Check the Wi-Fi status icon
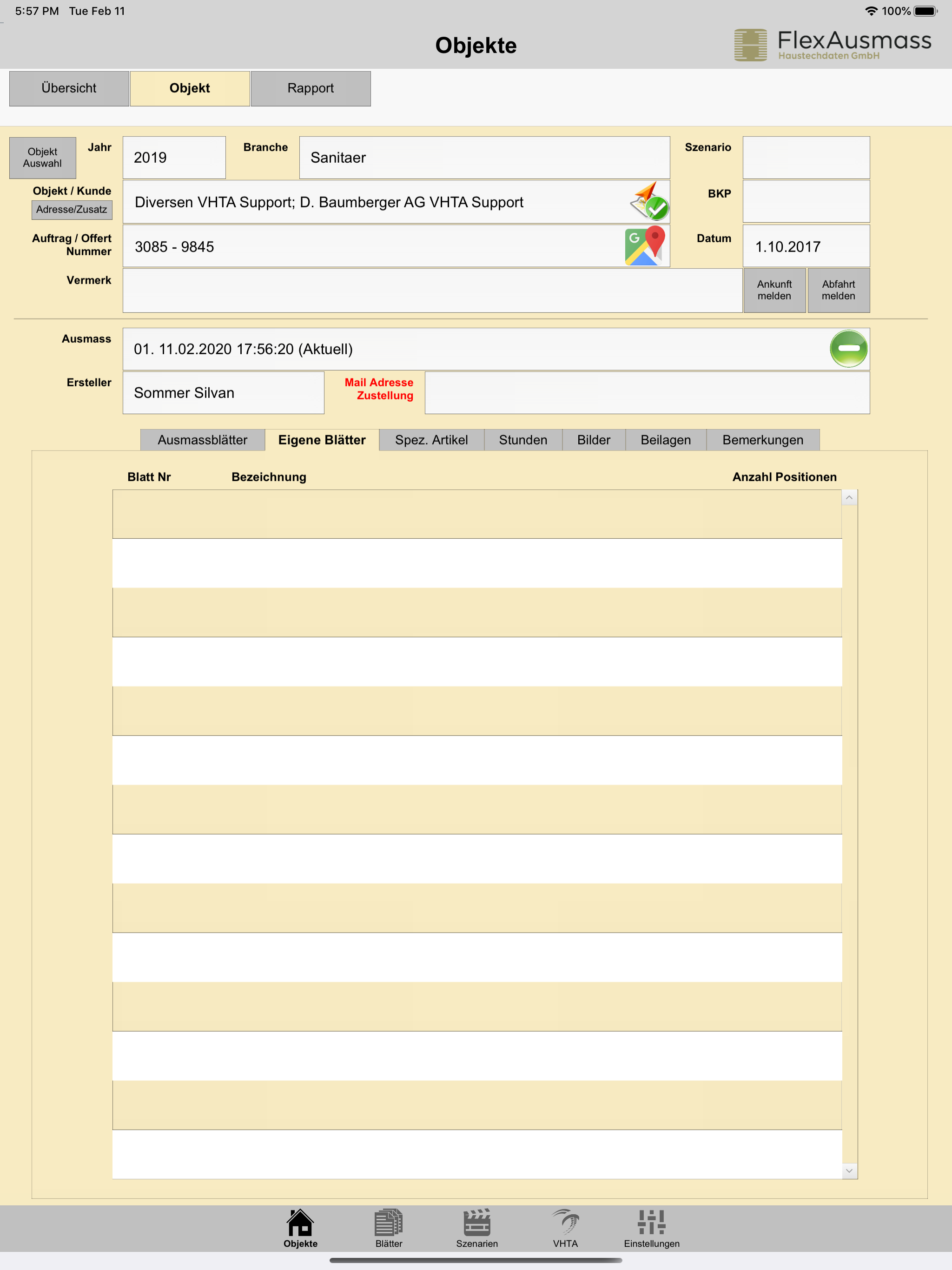 [x=871, y=11]
